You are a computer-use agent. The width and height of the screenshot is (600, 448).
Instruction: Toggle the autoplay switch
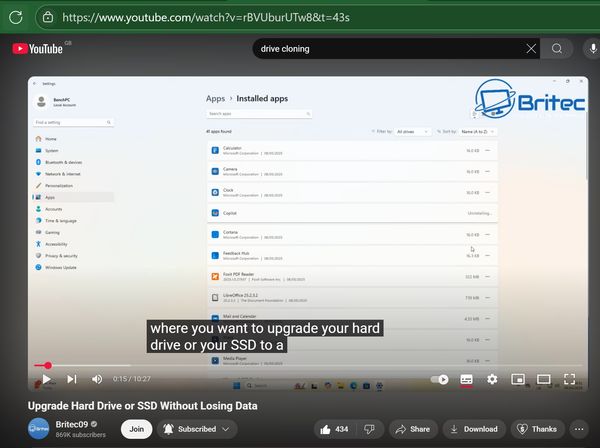(x=439, y=379)
